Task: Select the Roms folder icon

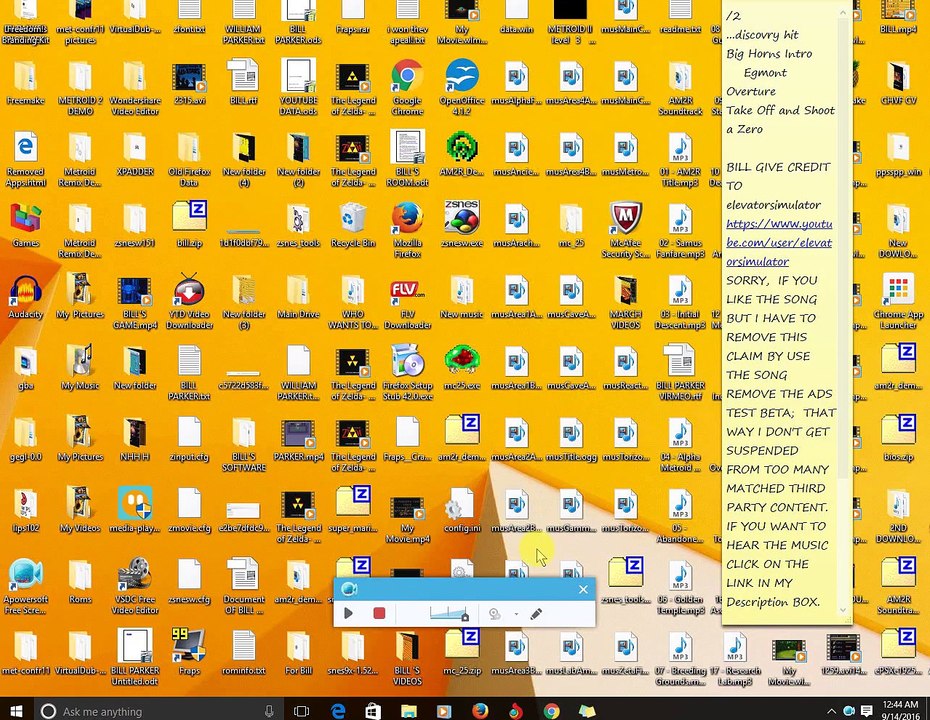Action: pos(80,580)
